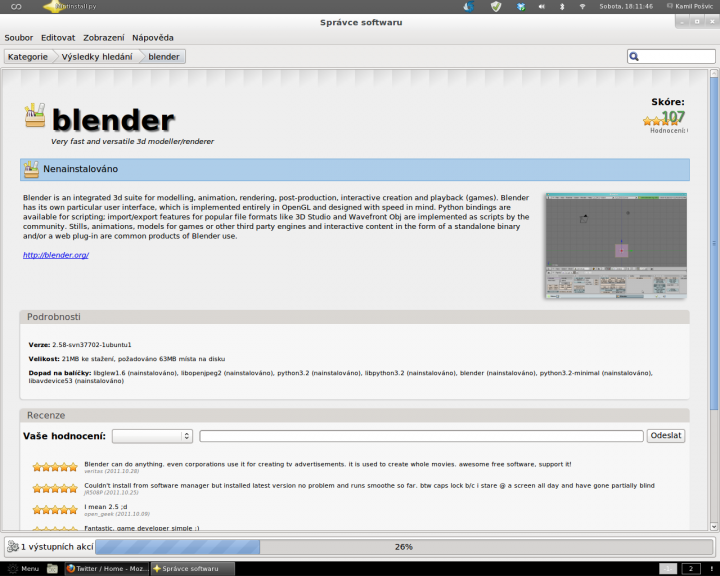
Task: Click the package icon in Nenainstalováno bar
Action: 31,169
